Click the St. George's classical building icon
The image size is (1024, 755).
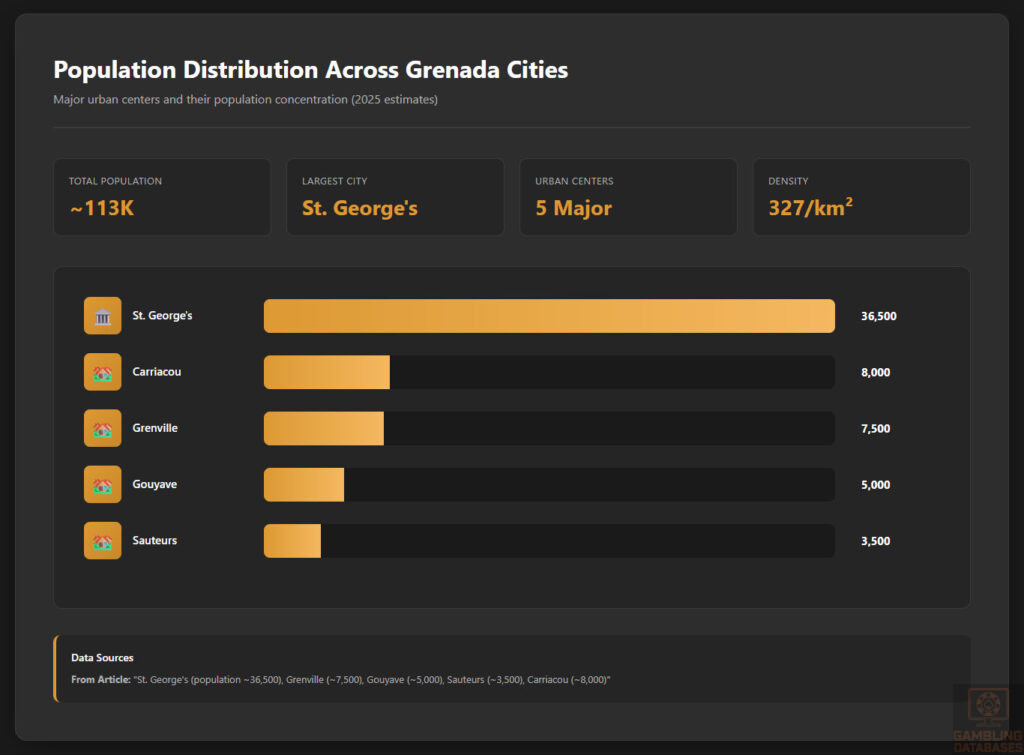102,315
